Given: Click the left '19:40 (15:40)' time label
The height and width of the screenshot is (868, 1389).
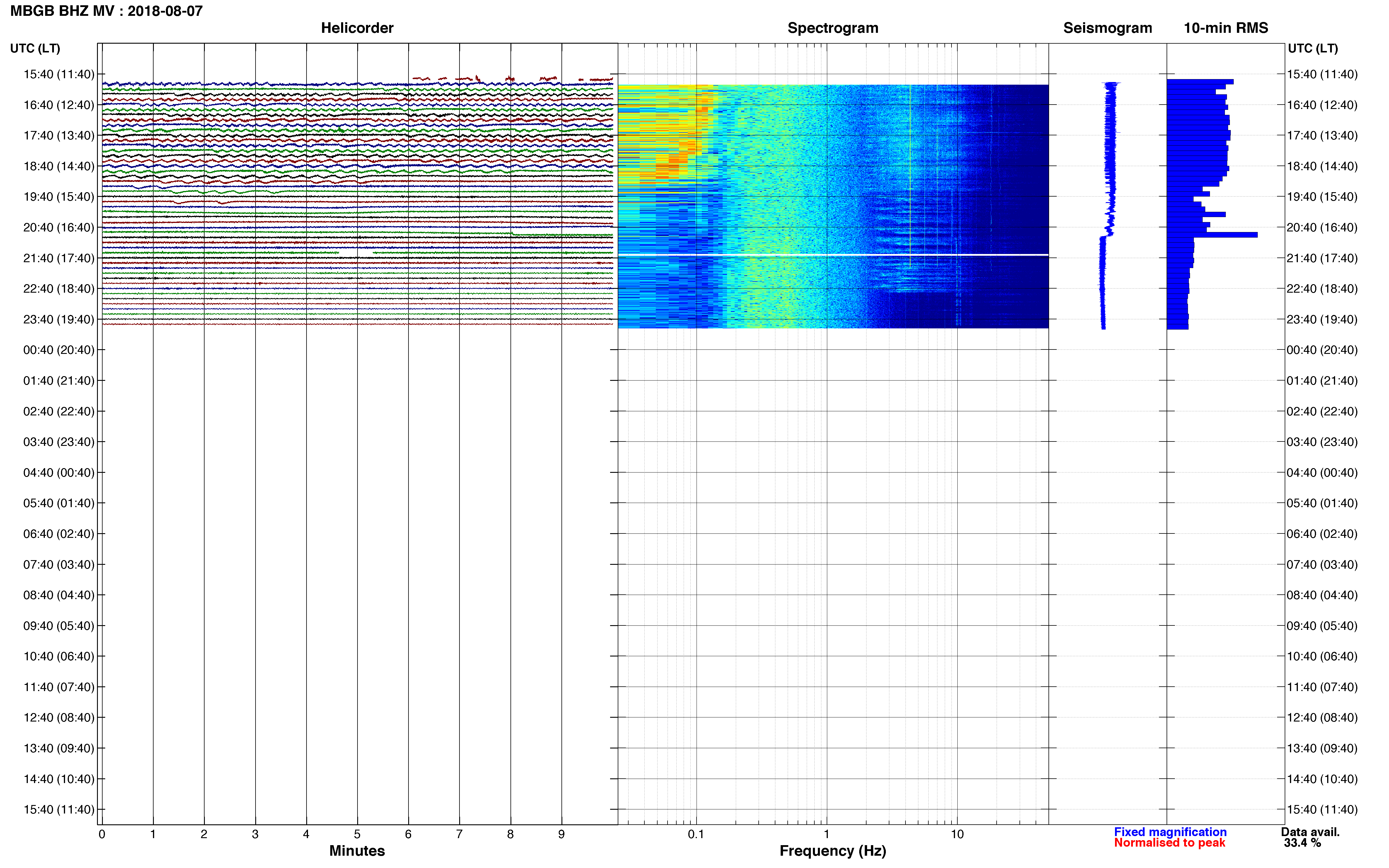Looking at the screenshot, I should click(x=59, y=197).
